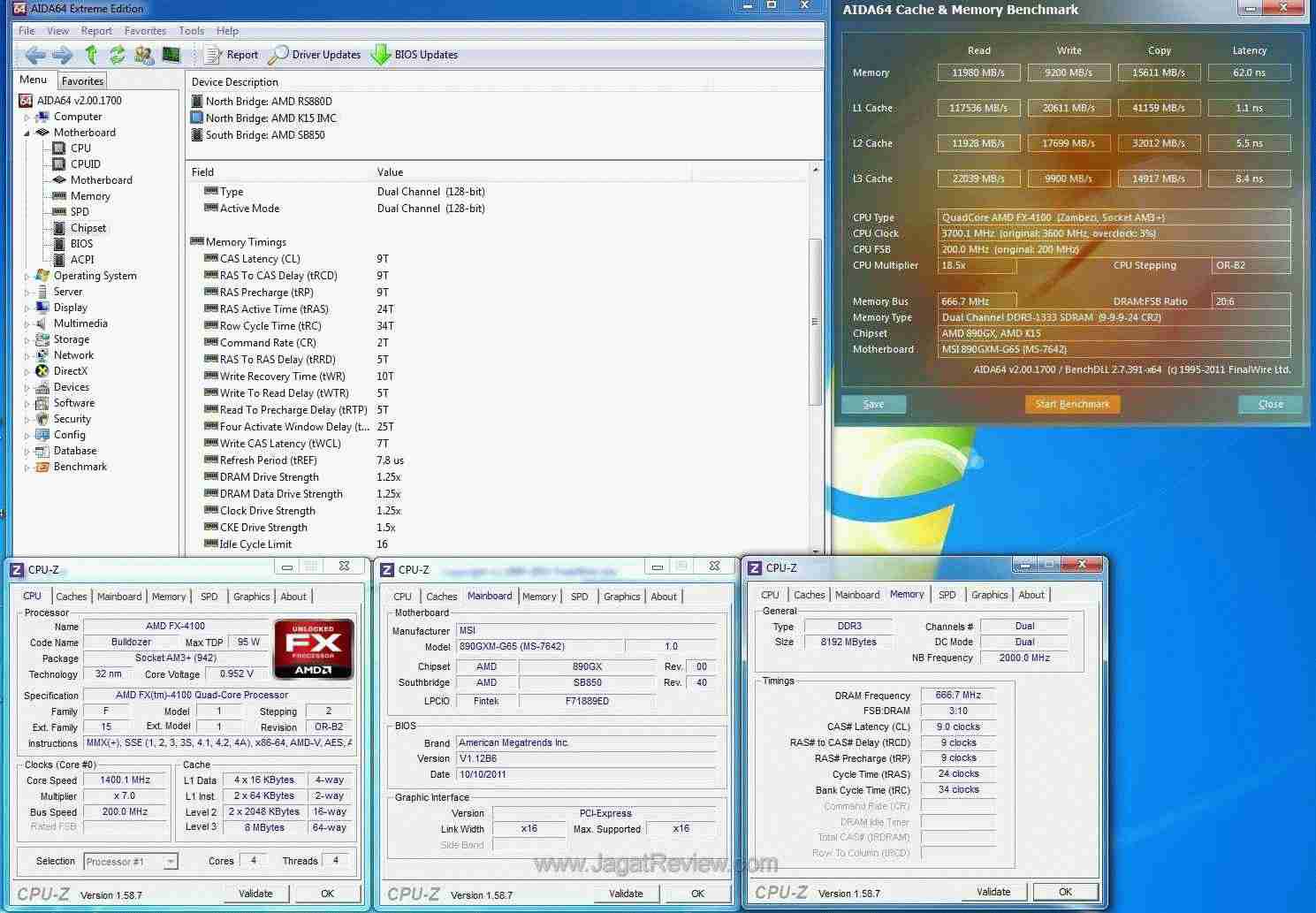
Task: Open Graphics tab in right CPU-Z window
Action: click(989, 595)
